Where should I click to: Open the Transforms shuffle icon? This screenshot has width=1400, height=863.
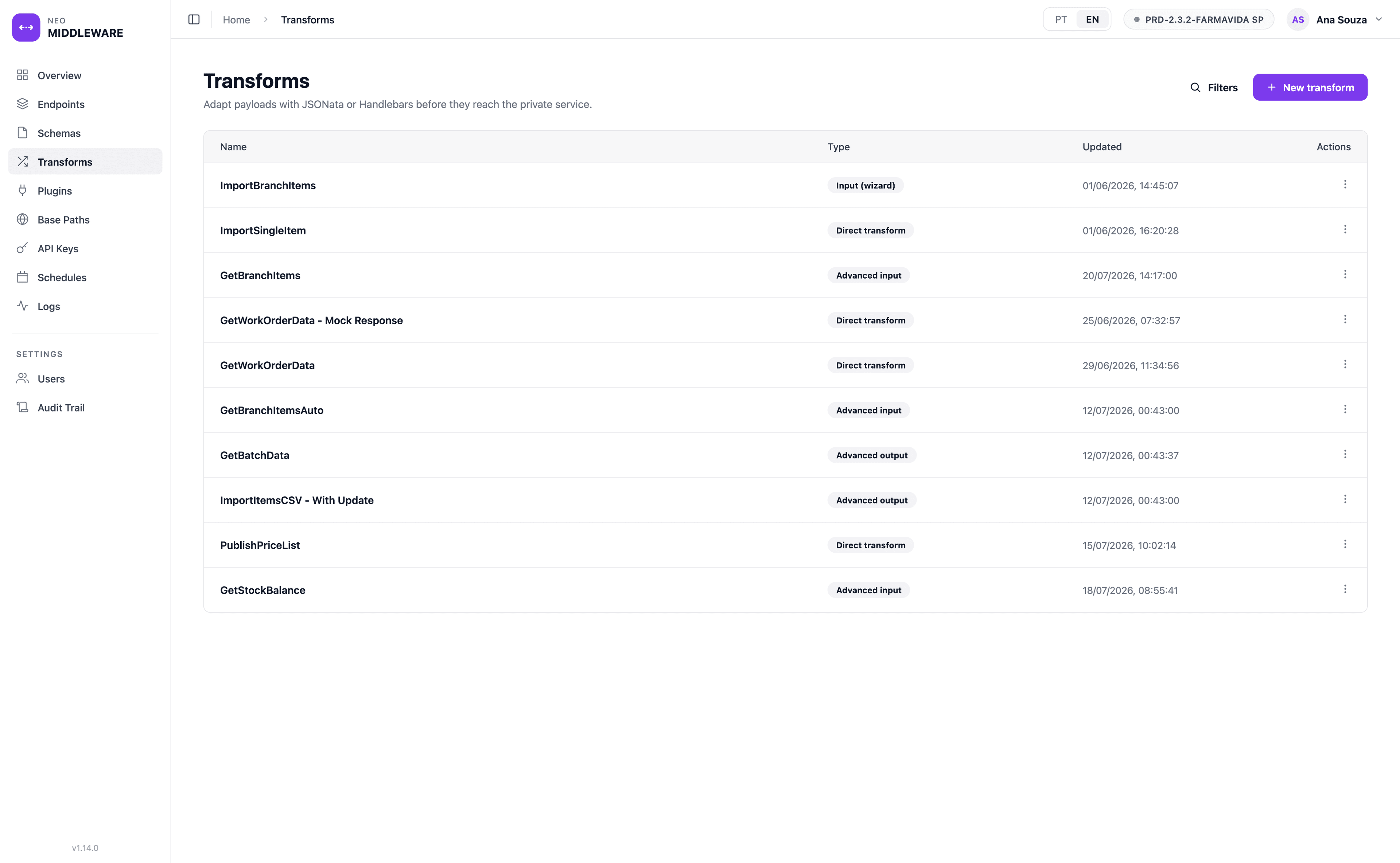[22, 162]
